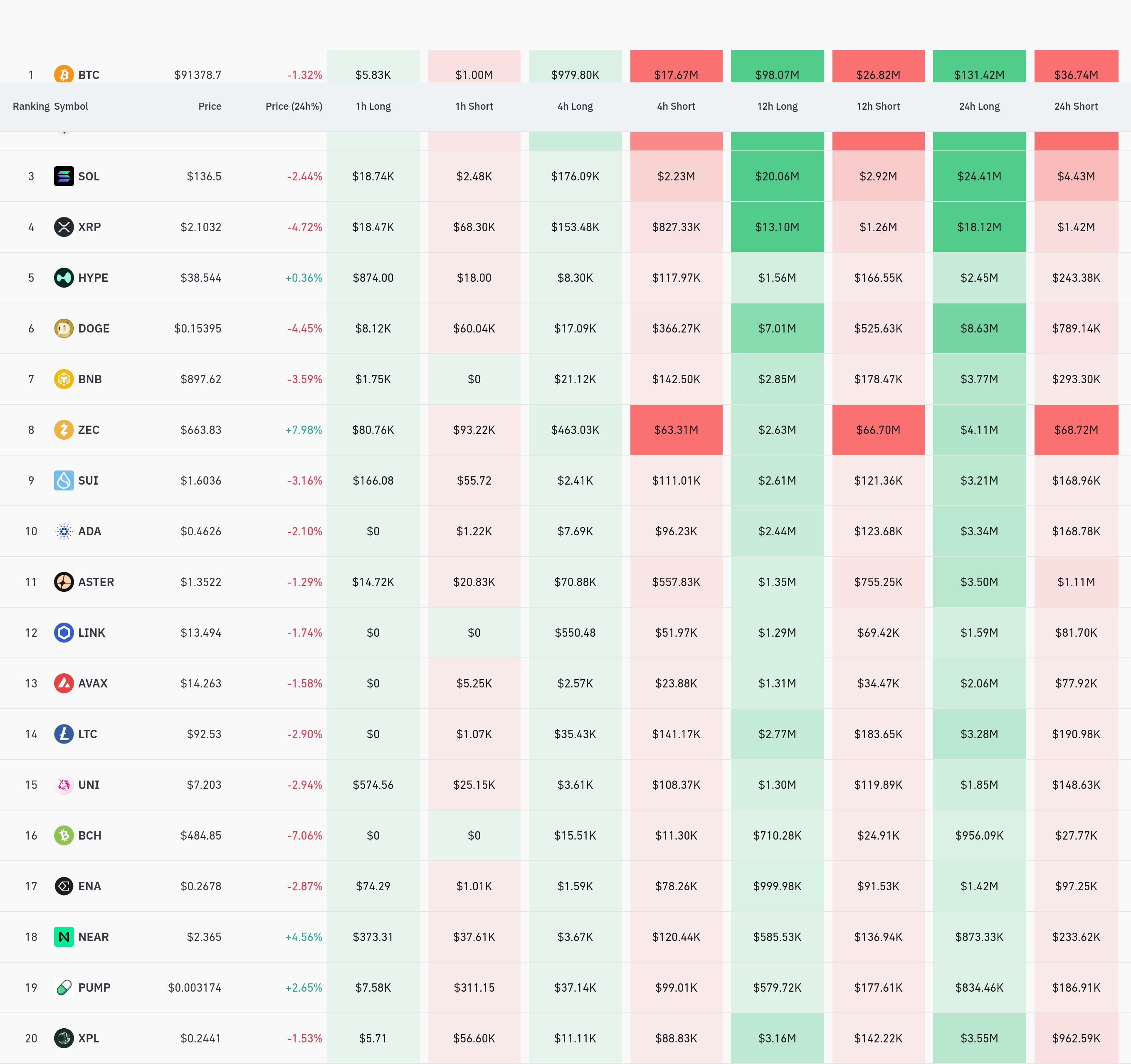Viewport: 1131px width, 1064px height.
Task: Click the XRP coin icon
Action: pyautogui.click(x=64, y=227)
